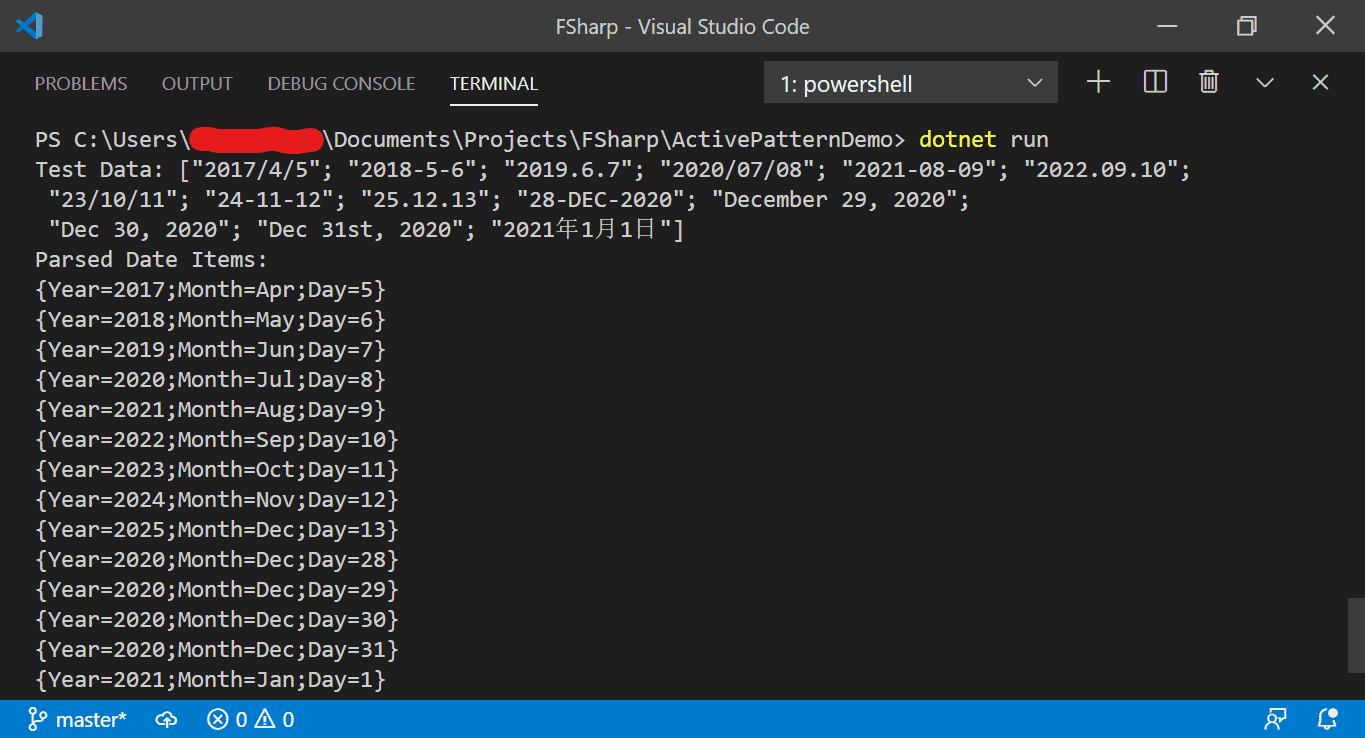Open the feedback icon in status bar
The image size is (1365, 738).
pos(1275,719)
